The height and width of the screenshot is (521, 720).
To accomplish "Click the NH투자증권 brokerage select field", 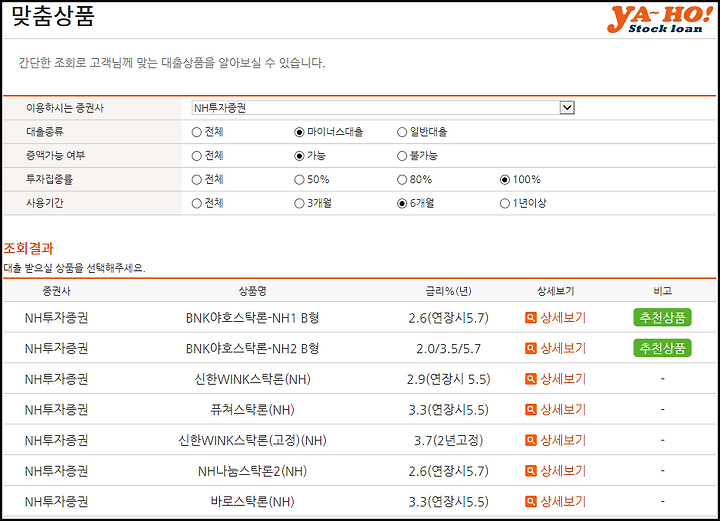I will [x=383, y=108].
